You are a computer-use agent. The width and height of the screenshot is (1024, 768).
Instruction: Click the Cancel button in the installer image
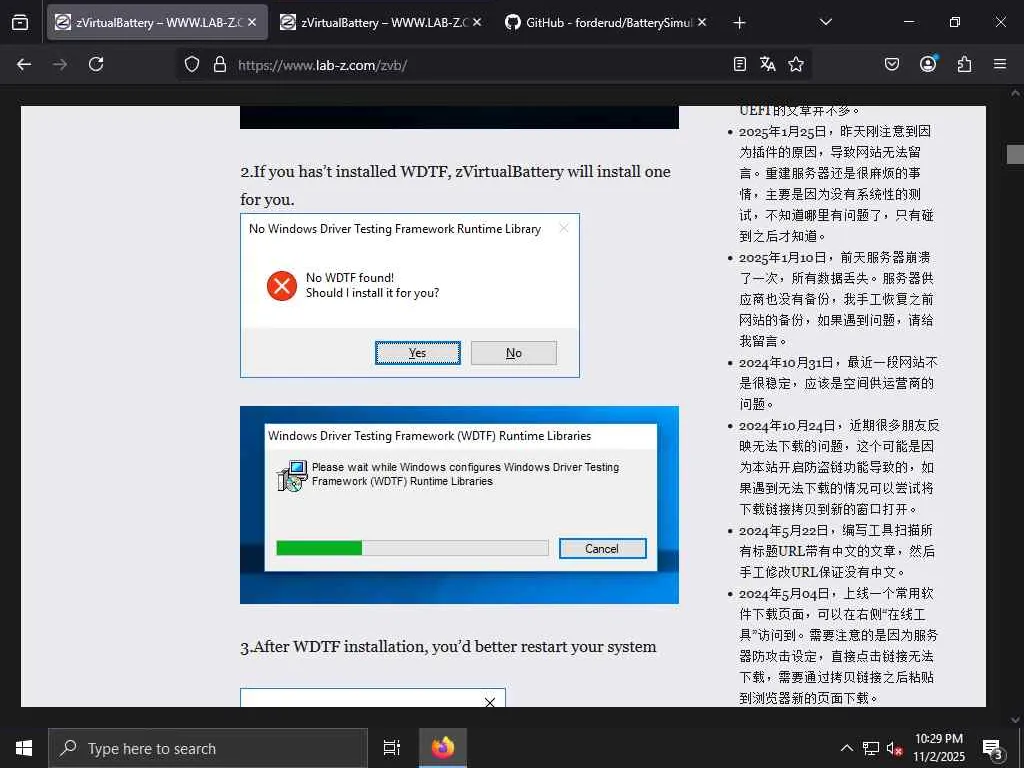602,549
